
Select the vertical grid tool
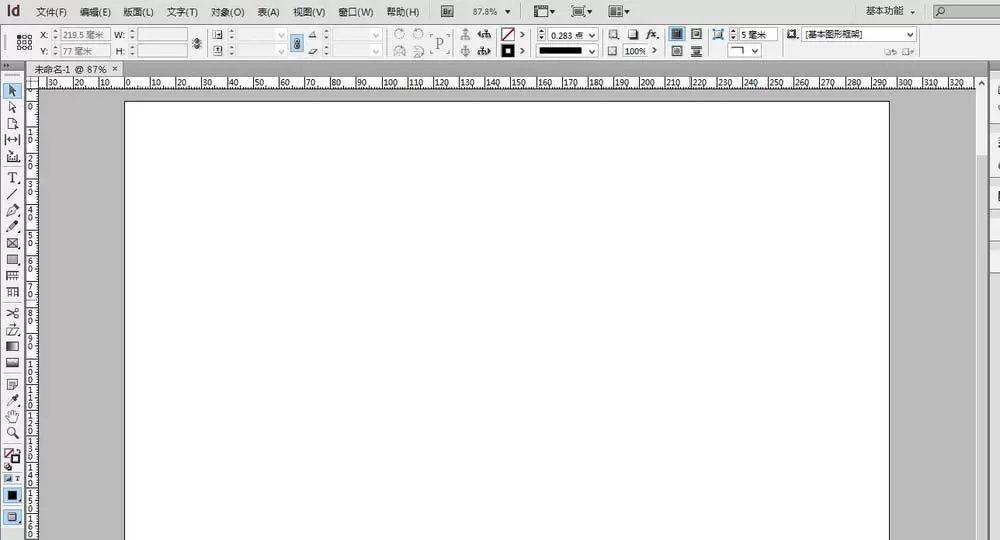pyautogui.click(x=12, y=292)
